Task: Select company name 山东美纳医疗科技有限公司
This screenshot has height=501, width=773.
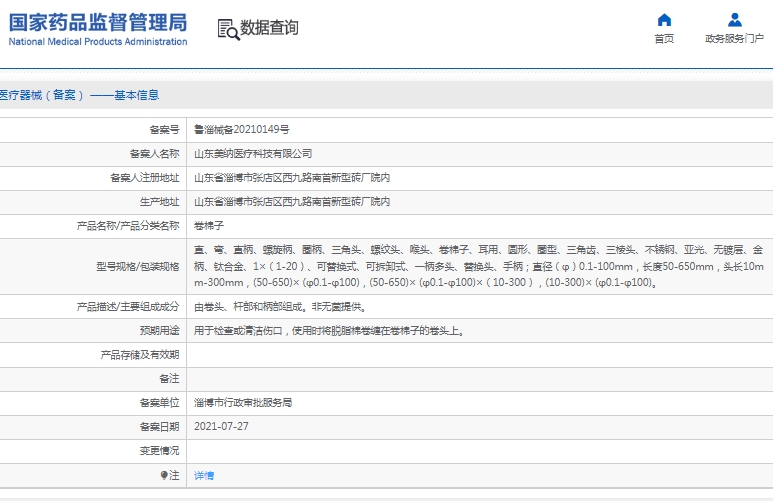Action: click(253, 153)
